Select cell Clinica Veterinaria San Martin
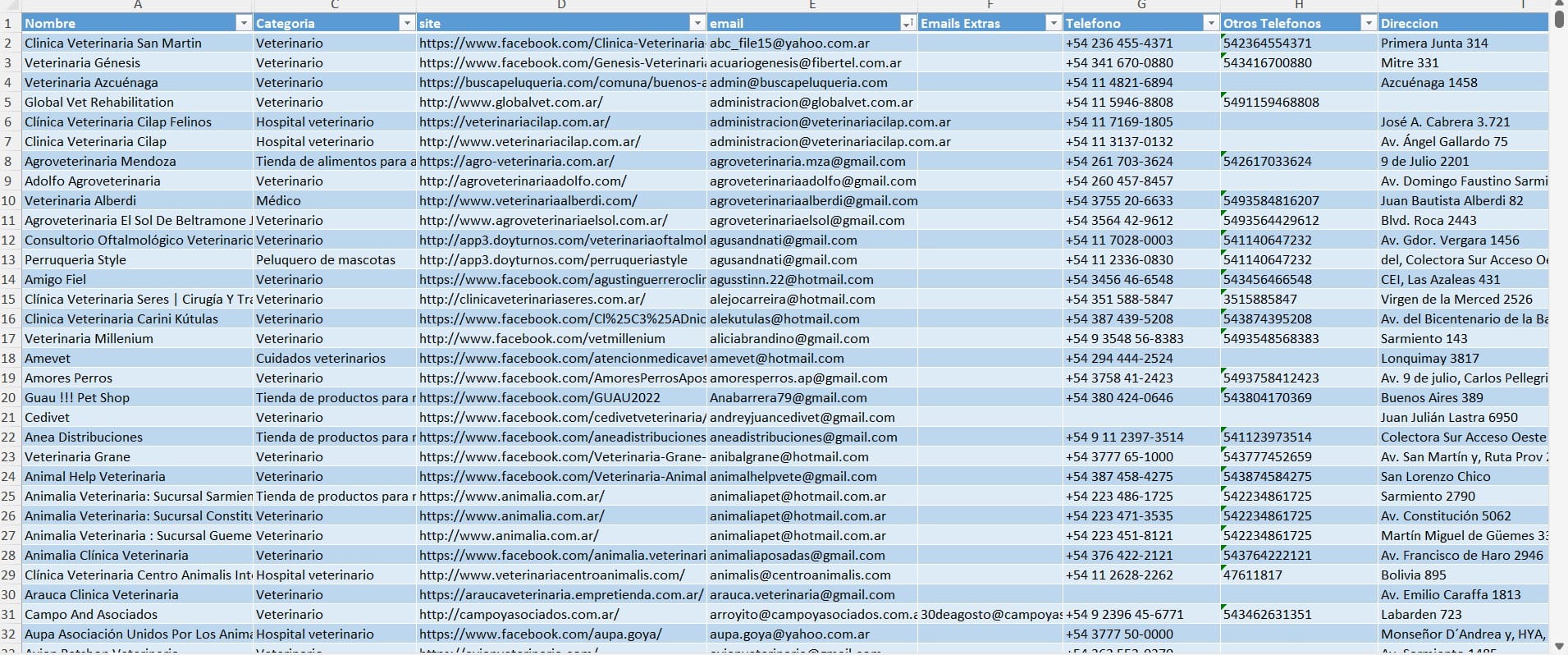This screenshot has height=655, width=1568. point(138,43)
